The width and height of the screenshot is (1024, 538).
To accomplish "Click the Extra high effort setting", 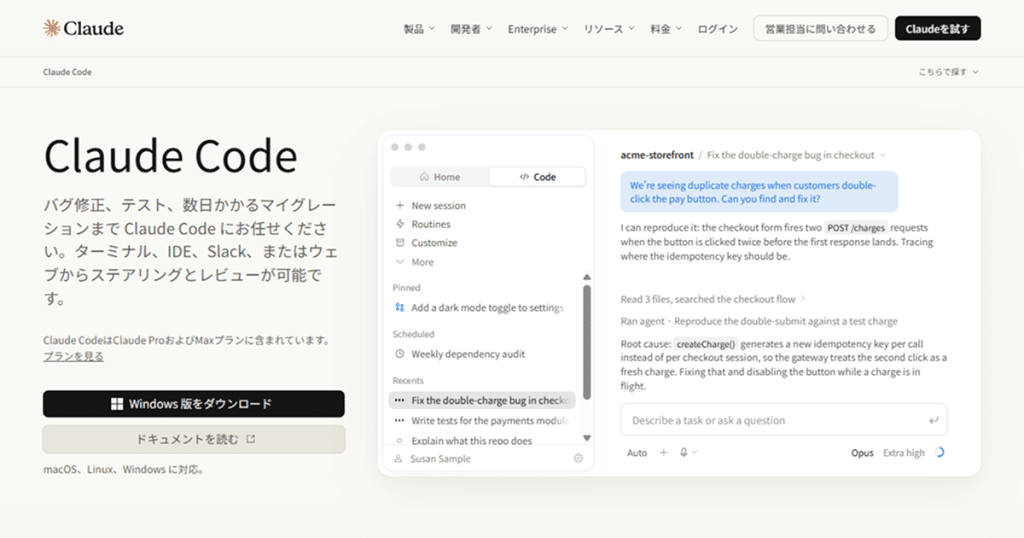I will (x=904, y=452).
